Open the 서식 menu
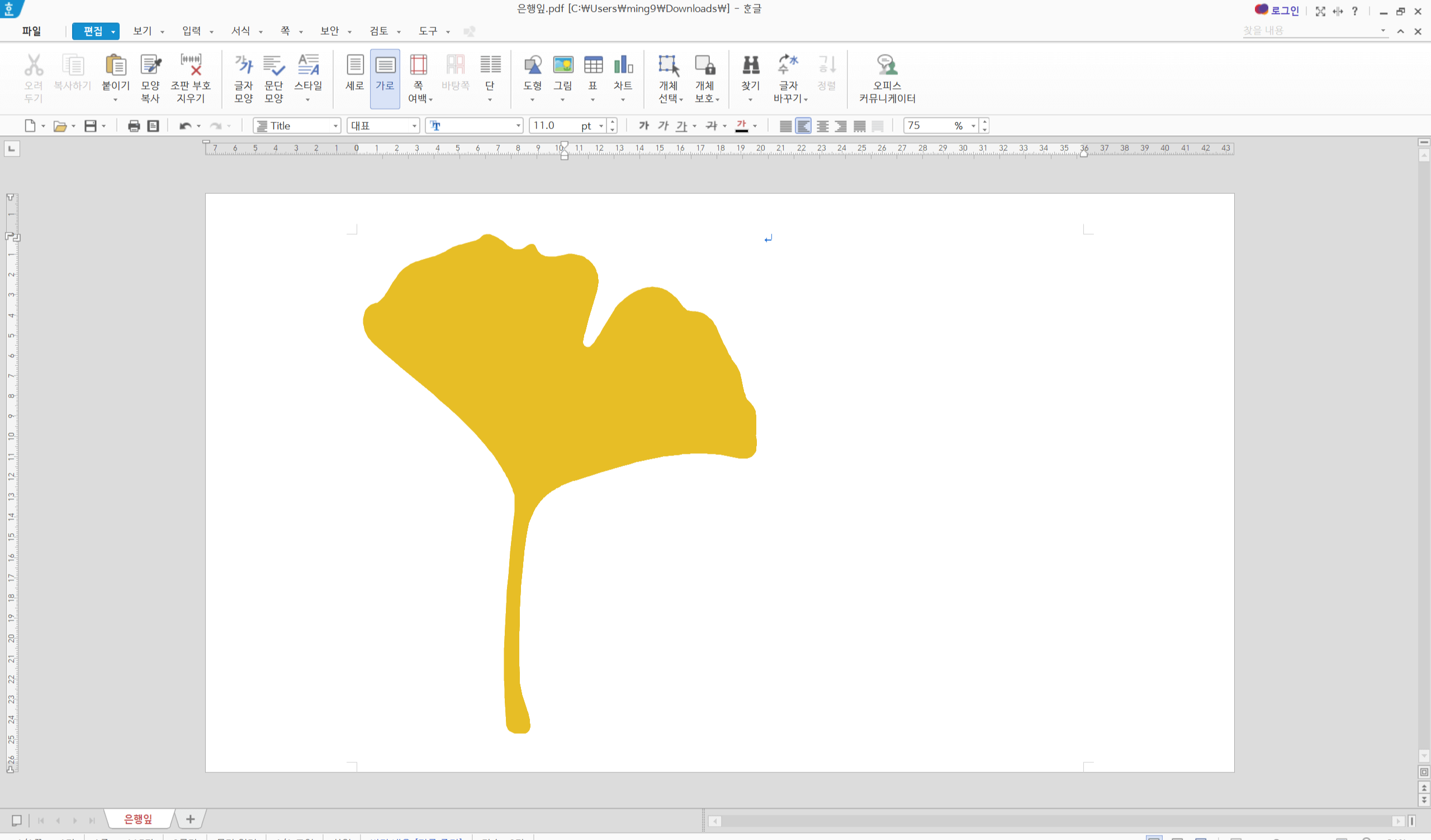This screenshot has width=1431, height=840. pyautogui.click(x=241, y=31)
